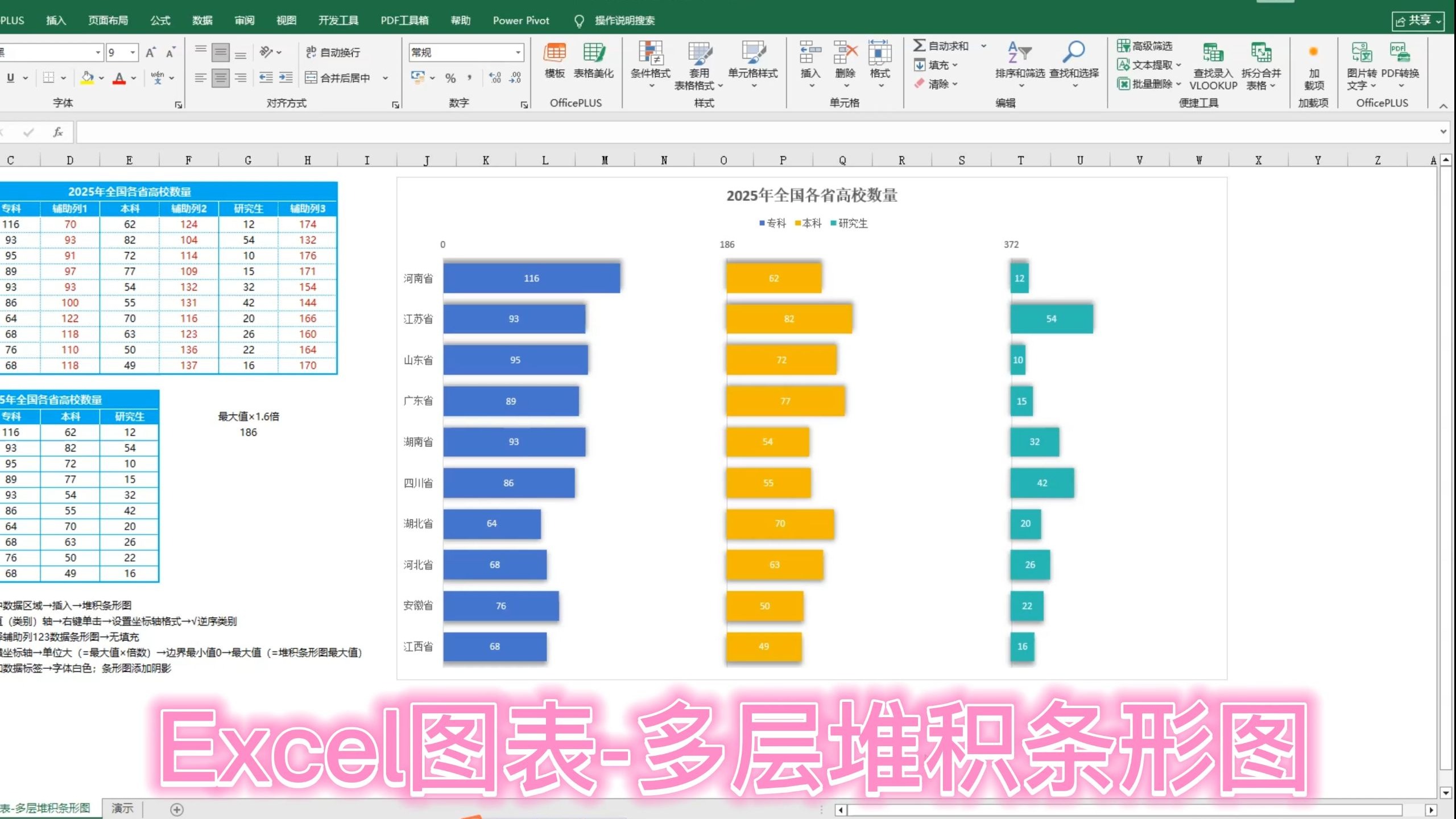Screen dimensions: 1456x819
Task: Open 查找和选择 with the magnifier icon
Action: pyautogui.click(x=1074, y=54)
